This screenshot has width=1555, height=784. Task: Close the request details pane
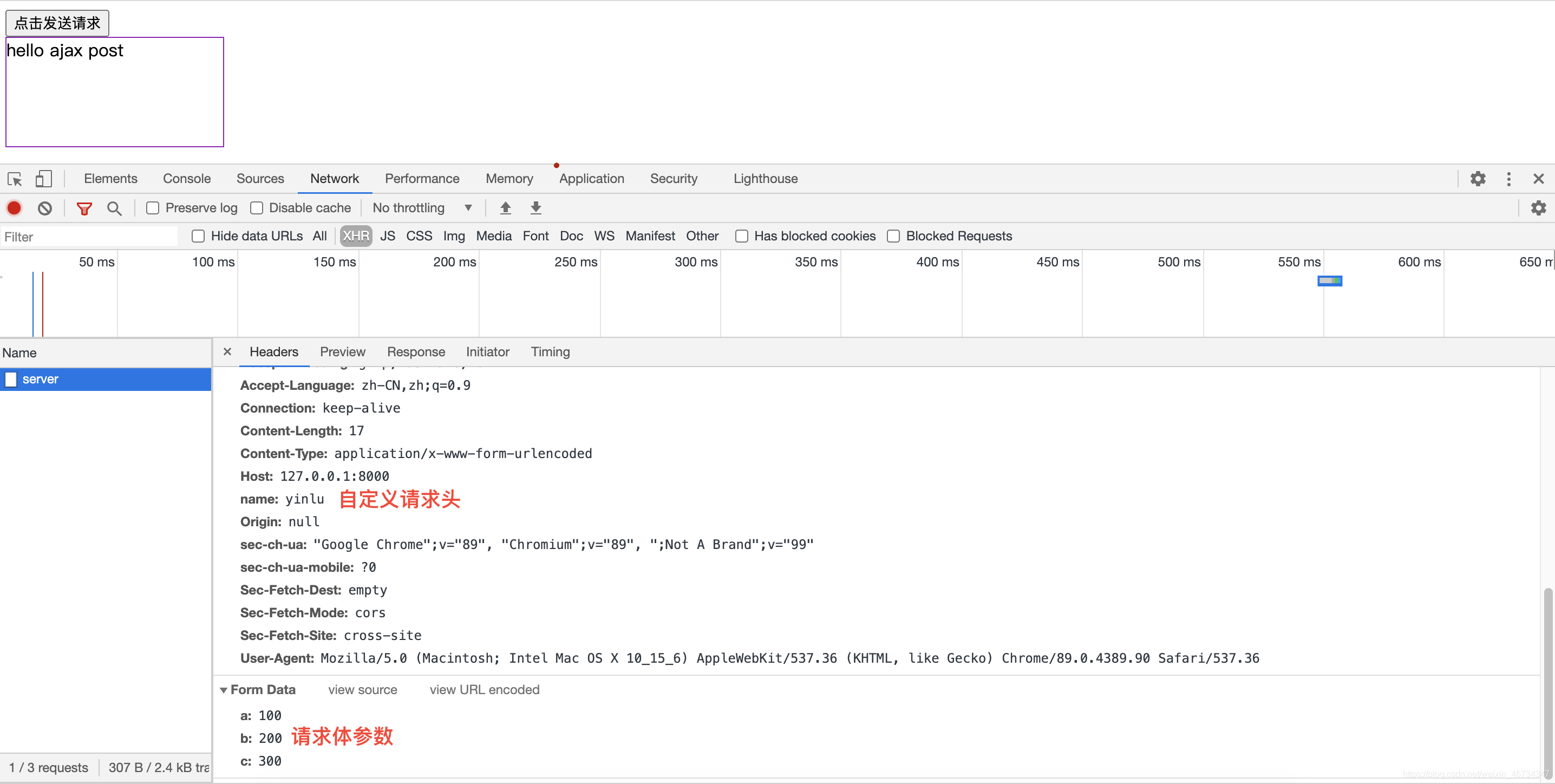[x=227, y=351]
